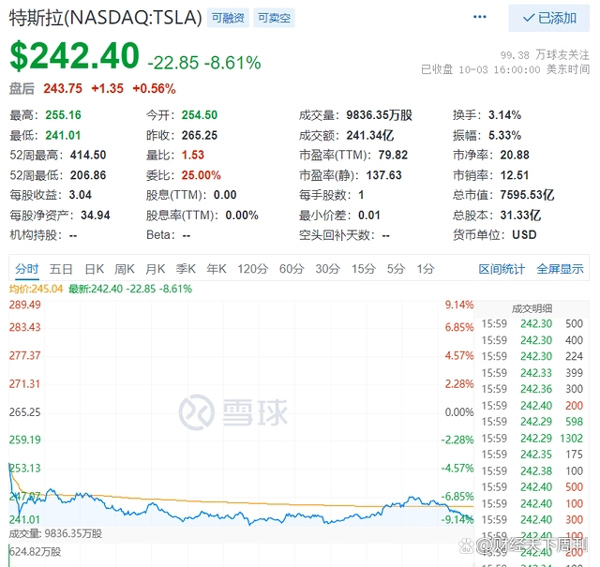
Task: Click the current price $242.40
Action: (x=75, y=56)
